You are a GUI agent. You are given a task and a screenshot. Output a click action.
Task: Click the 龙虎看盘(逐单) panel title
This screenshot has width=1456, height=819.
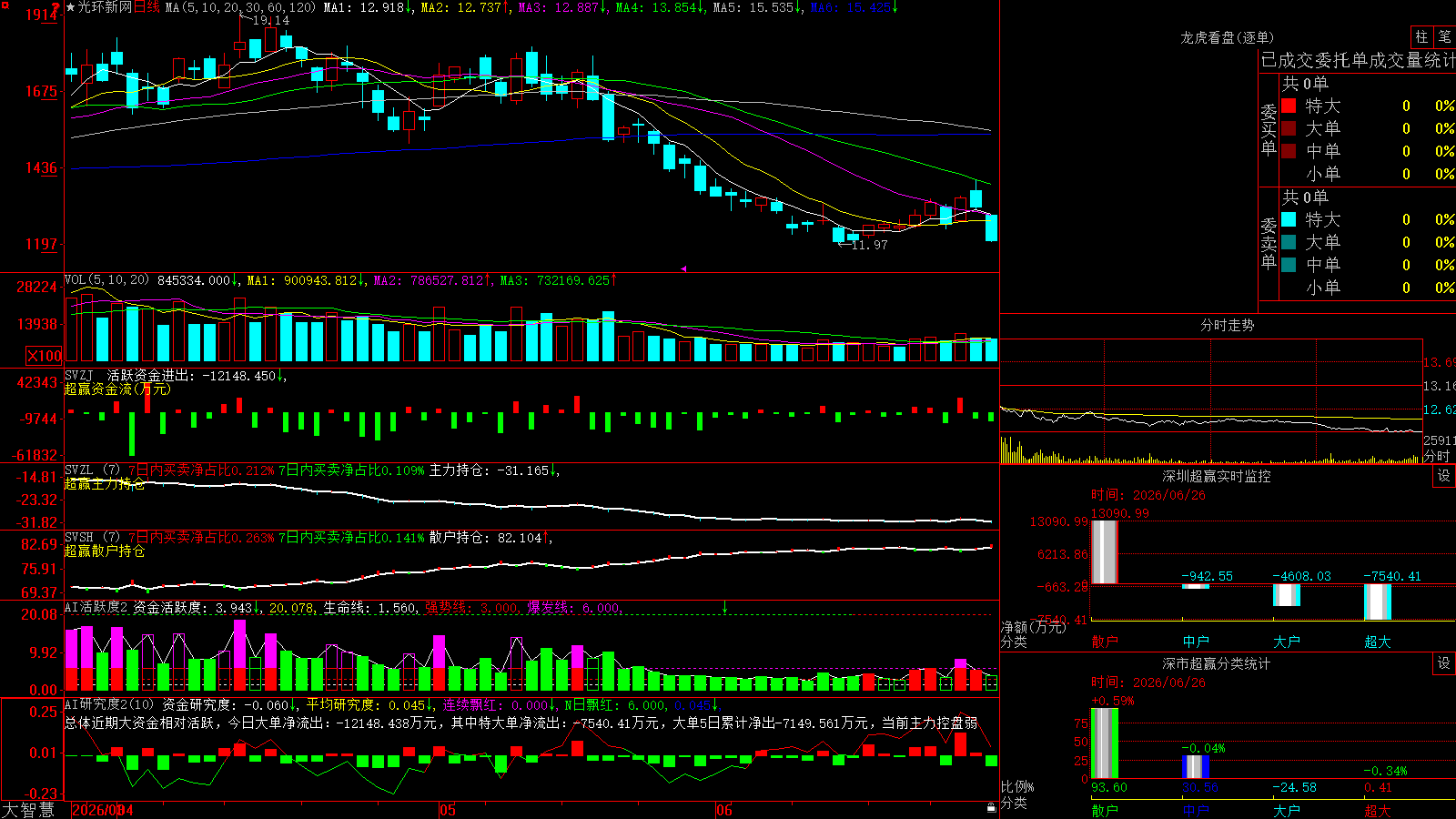pos(1227,37)
